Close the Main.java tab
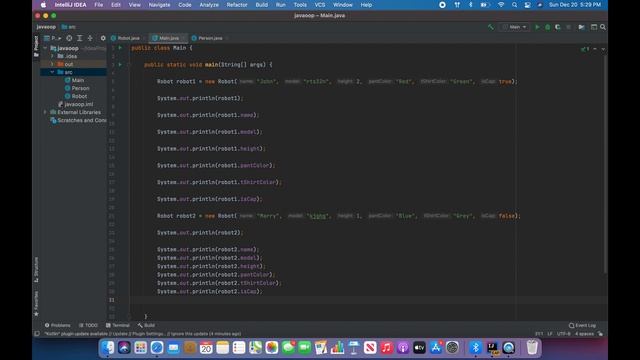640x360 pixels. pos(184,38)
